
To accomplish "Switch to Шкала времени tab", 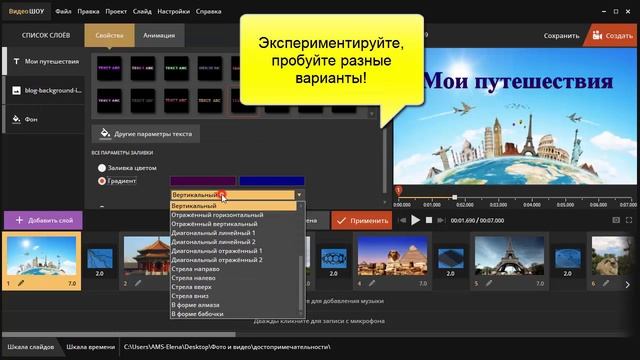I will [x=91, y=347].
